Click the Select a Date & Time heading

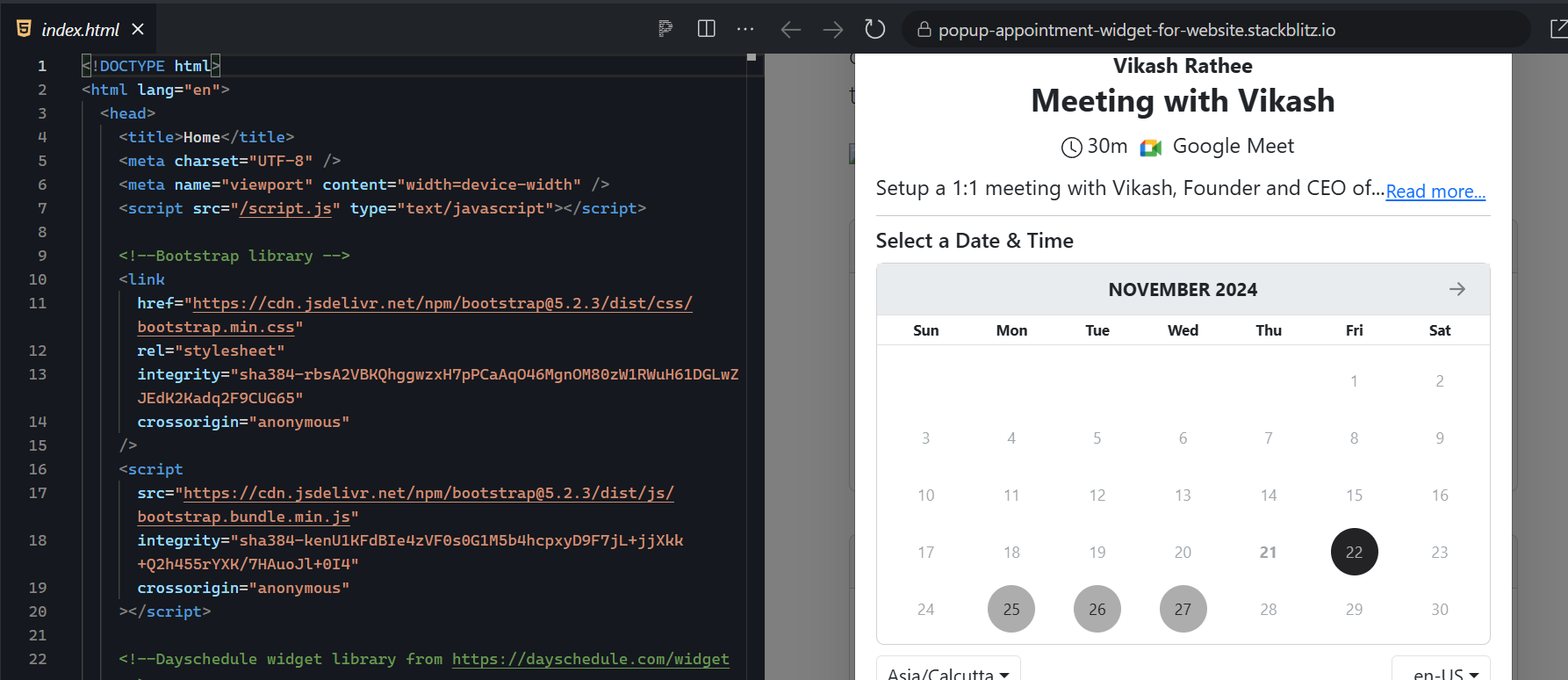coord(975,241)
